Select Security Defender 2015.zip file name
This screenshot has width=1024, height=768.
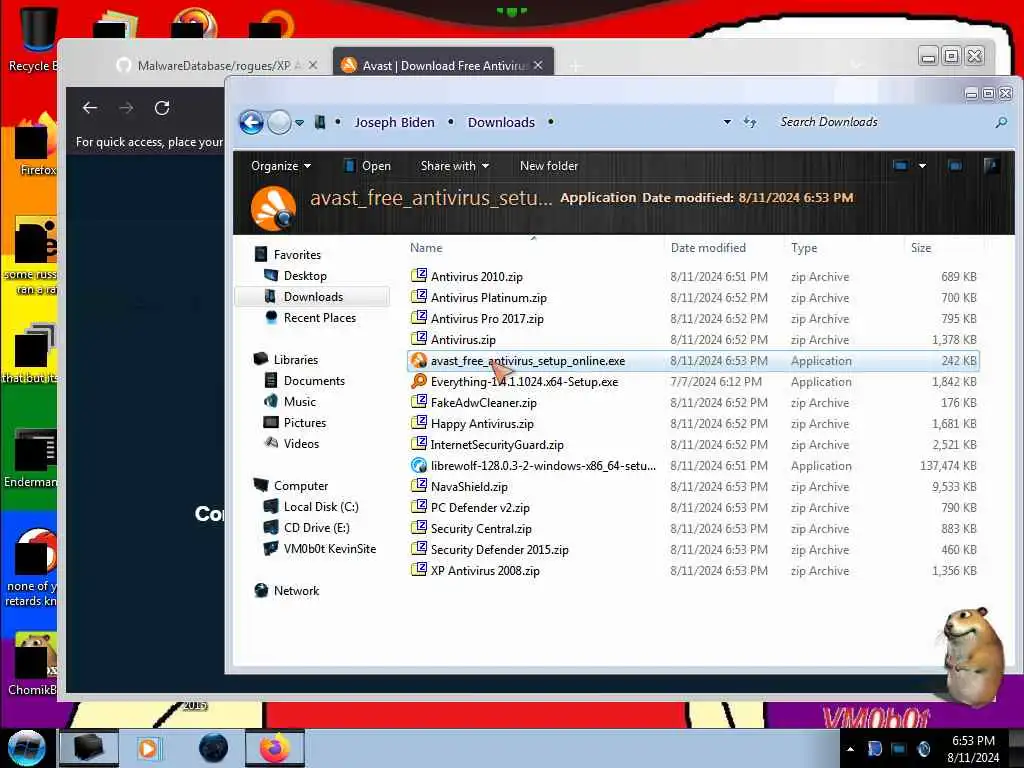coord(500,550)
